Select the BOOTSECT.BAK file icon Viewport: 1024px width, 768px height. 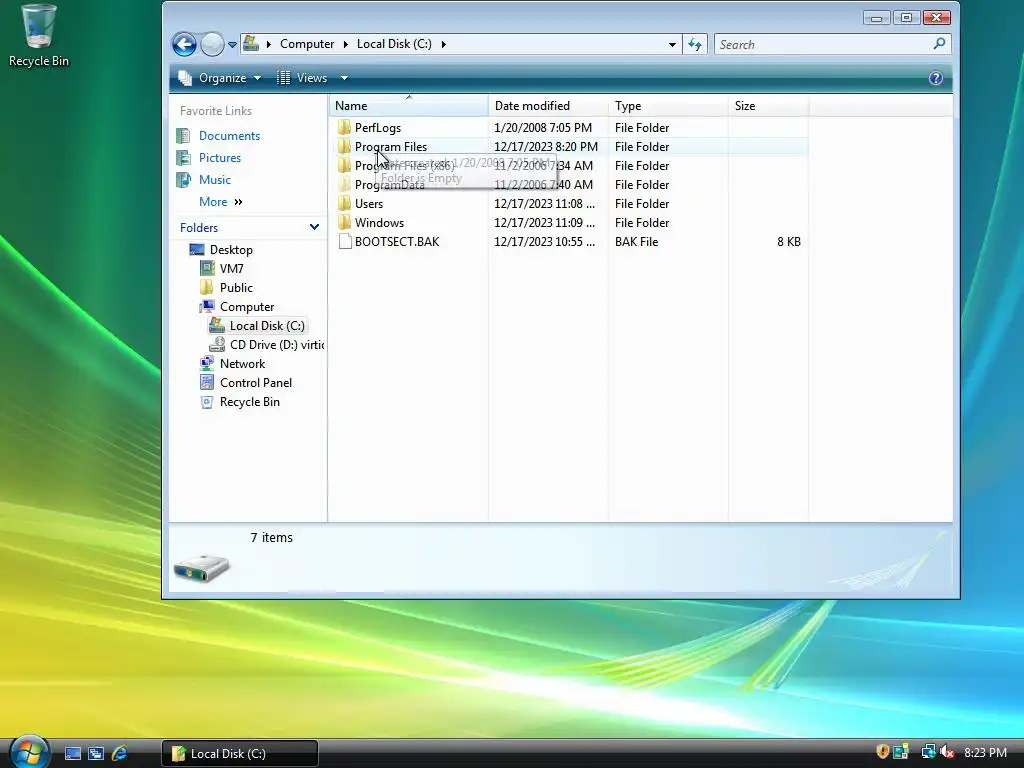(345, 241)
